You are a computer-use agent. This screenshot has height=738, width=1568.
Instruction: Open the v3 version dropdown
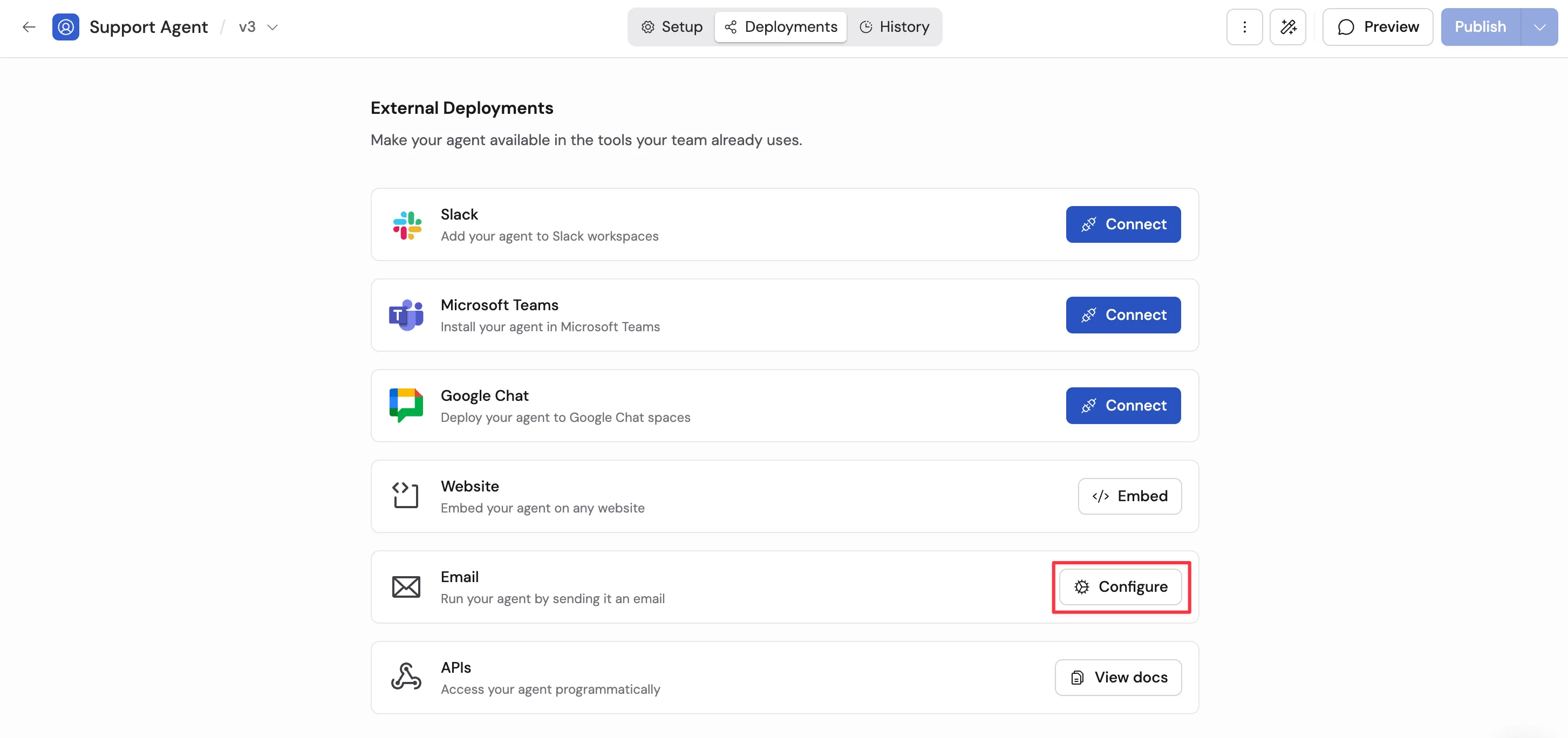(258, 27)
